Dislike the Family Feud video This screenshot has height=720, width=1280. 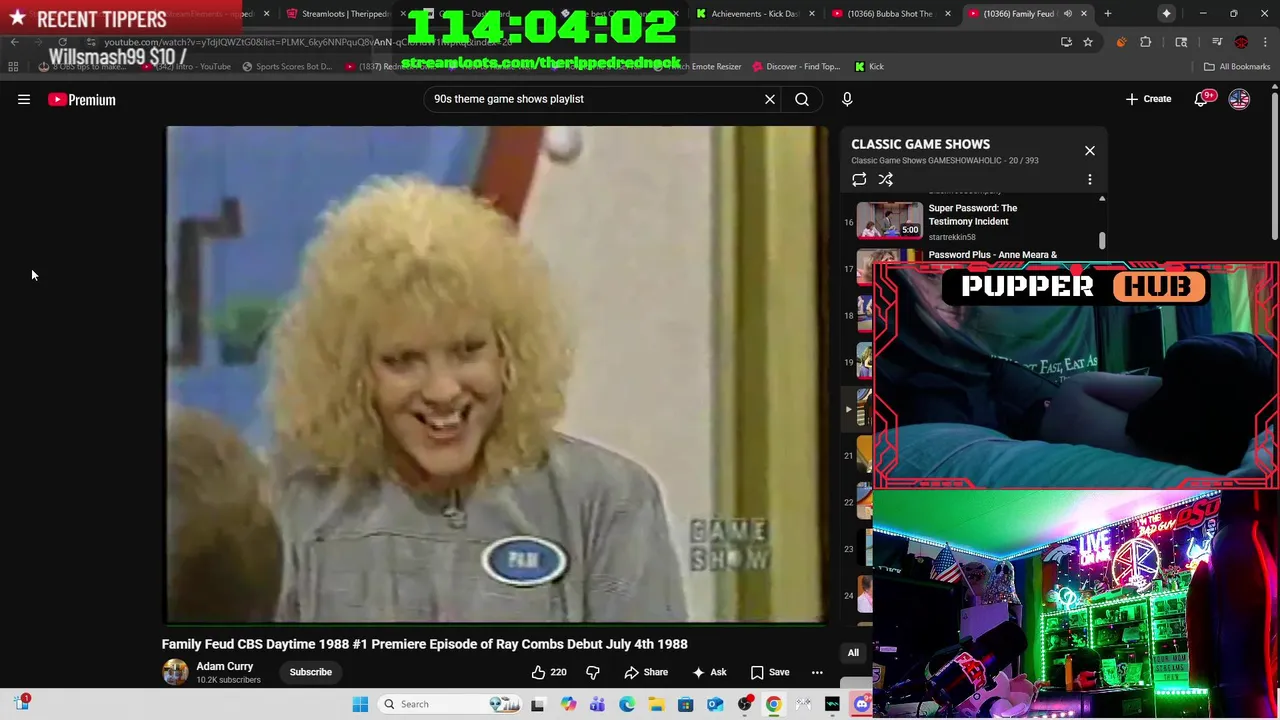coord(592,672)
